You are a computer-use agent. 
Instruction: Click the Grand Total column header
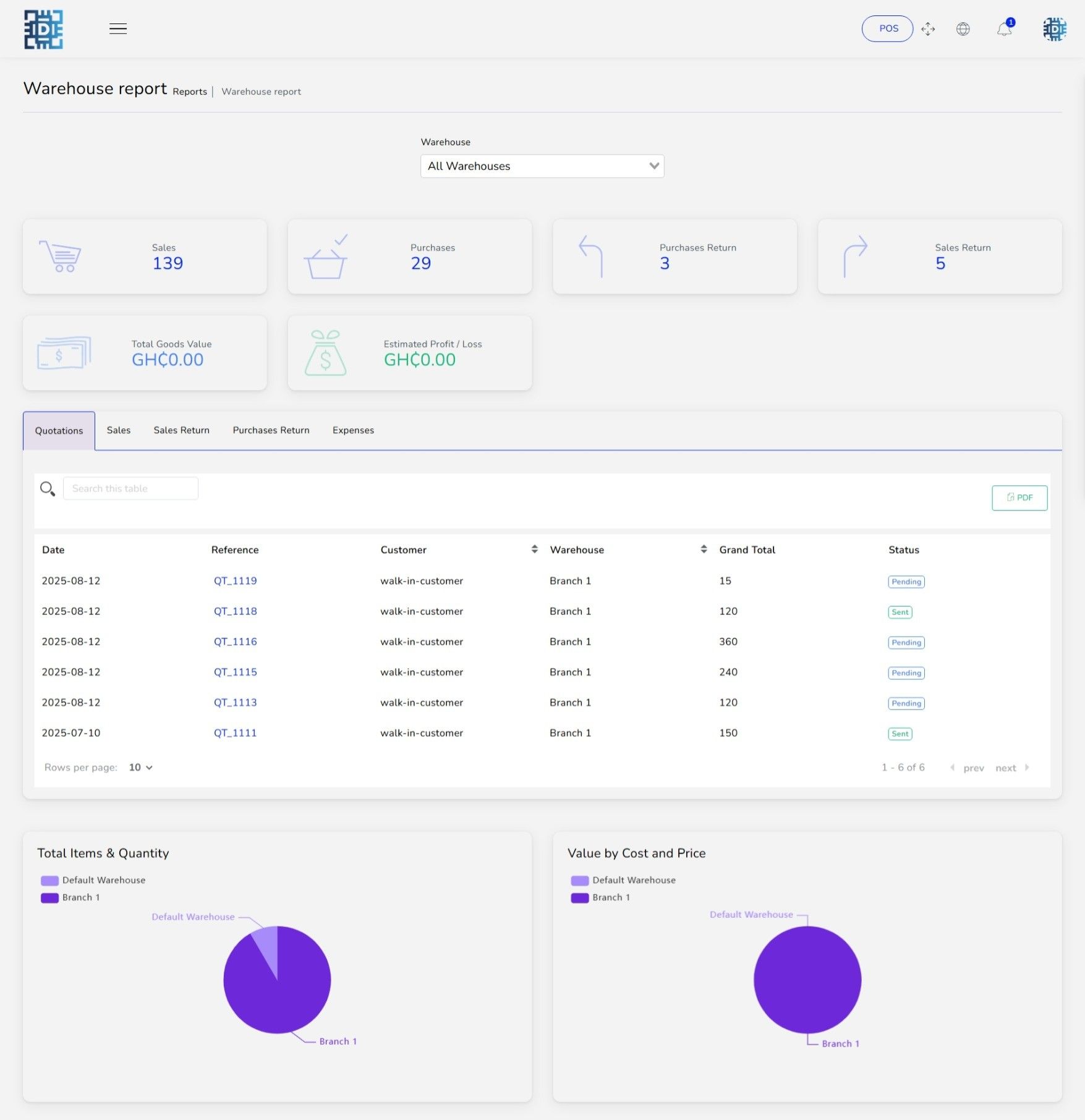coord(747,549)
